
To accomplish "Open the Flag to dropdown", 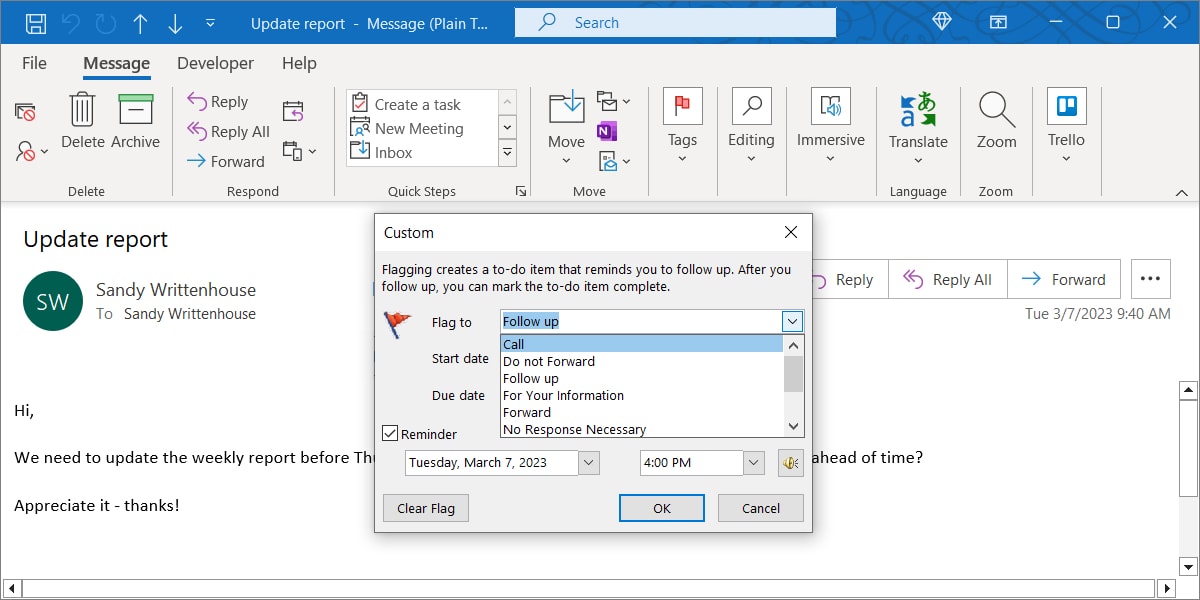I will tap(792, 321).
